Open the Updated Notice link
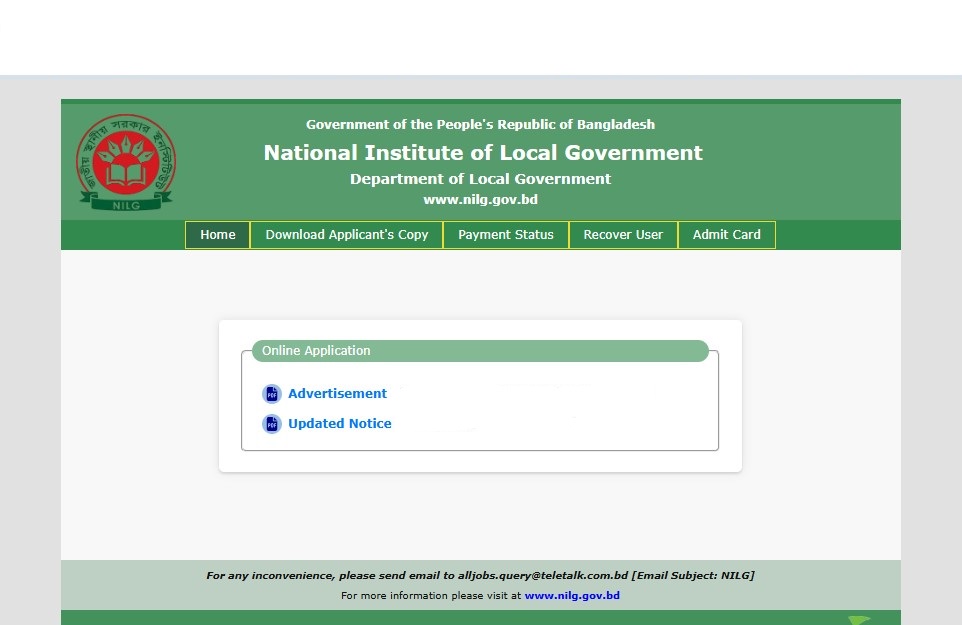The height and width of the screenshot is (625, 962). pos(339,424)
